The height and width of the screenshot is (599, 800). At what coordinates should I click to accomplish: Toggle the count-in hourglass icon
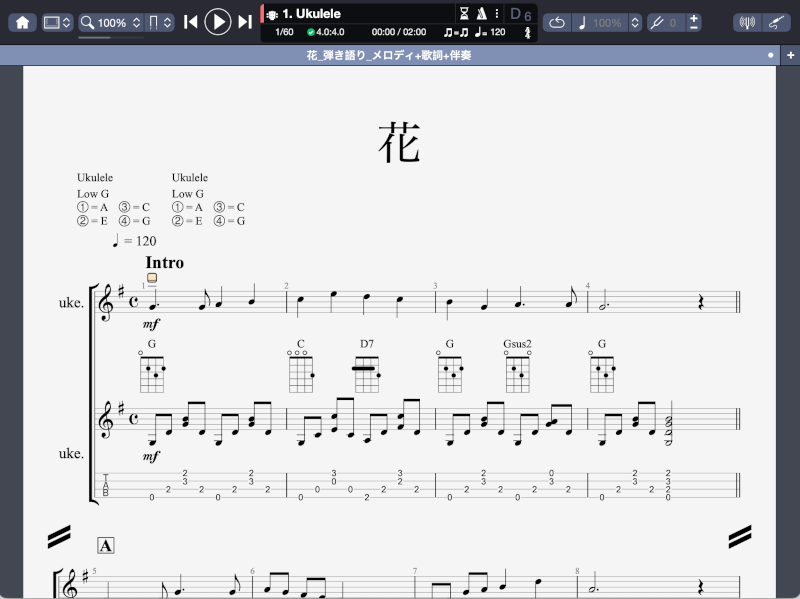(x=464, y=14)
